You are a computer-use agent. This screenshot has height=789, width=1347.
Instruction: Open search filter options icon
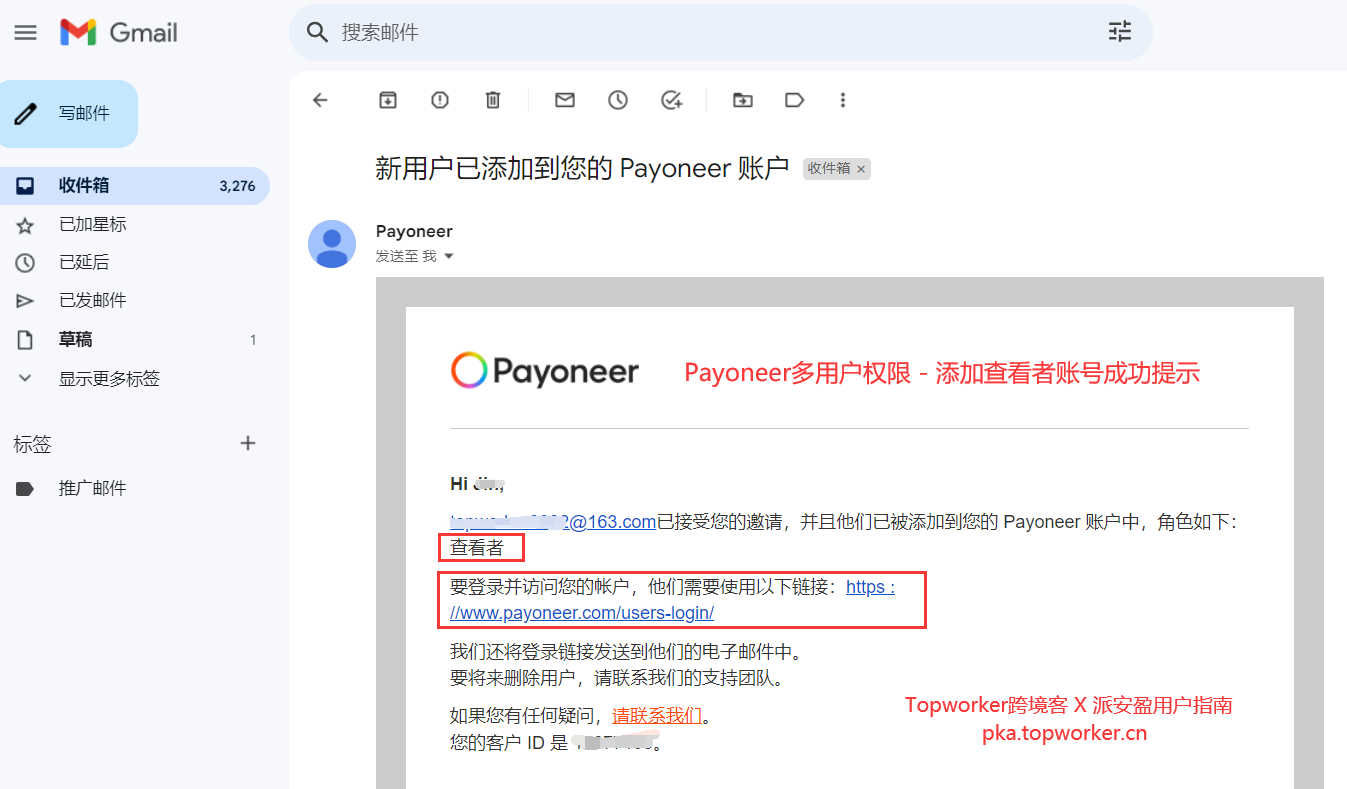(1120, 32)
